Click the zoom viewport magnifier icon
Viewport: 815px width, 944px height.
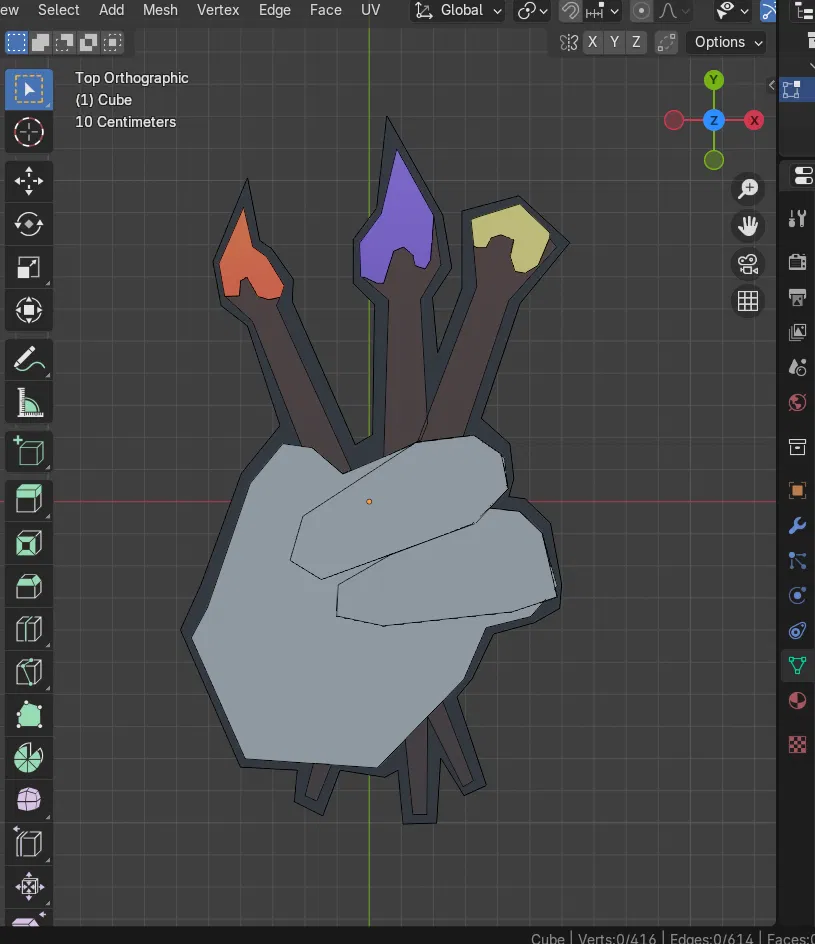coord(748,188)
